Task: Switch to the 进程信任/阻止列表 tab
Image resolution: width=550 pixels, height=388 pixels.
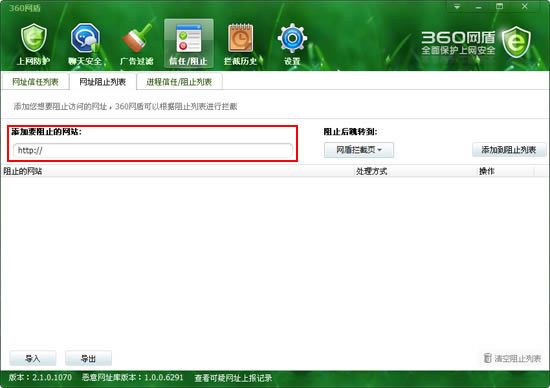Action: point(179,82)
